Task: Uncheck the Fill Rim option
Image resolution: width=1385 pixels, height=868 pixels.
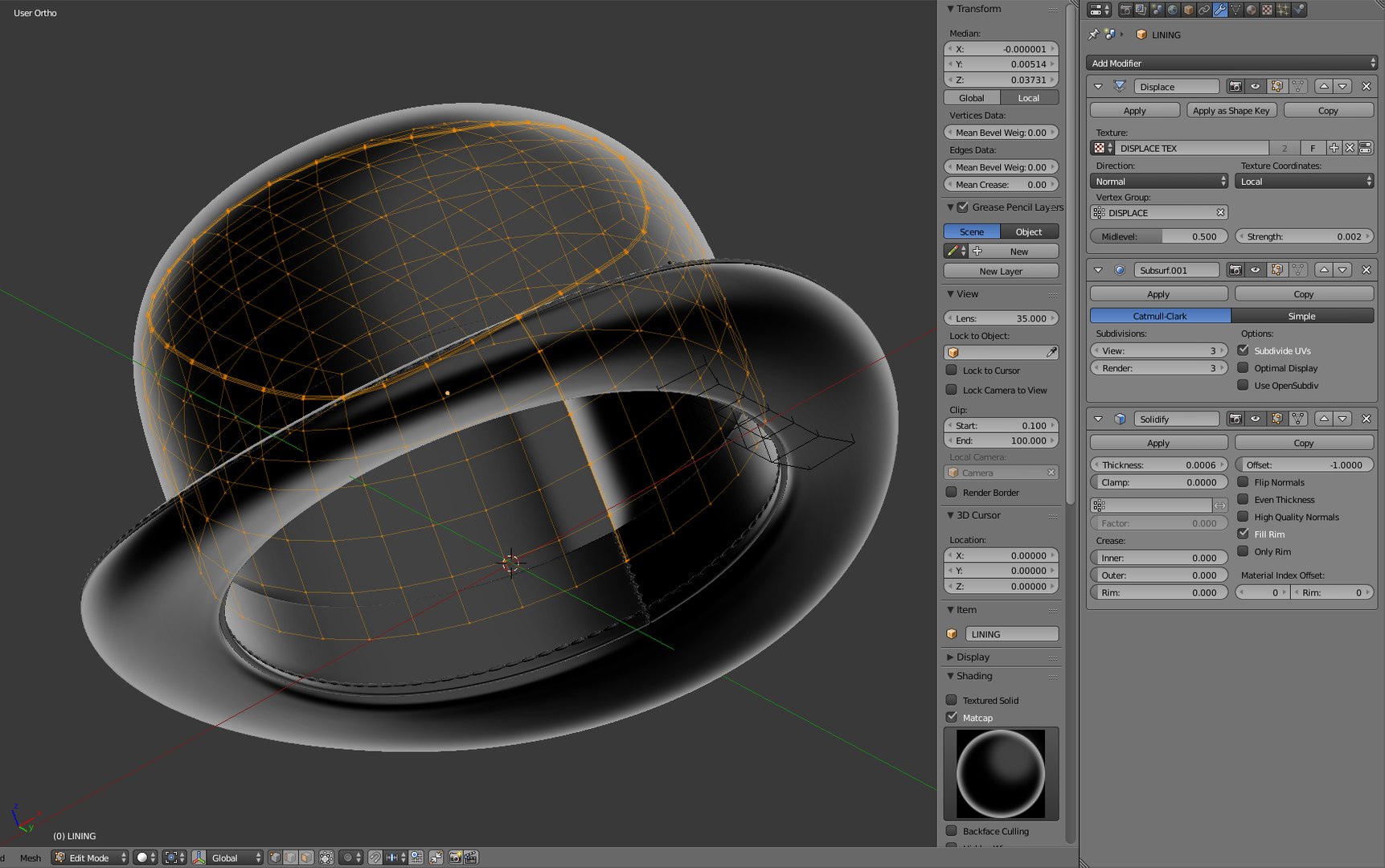Action: (1243, 534)
